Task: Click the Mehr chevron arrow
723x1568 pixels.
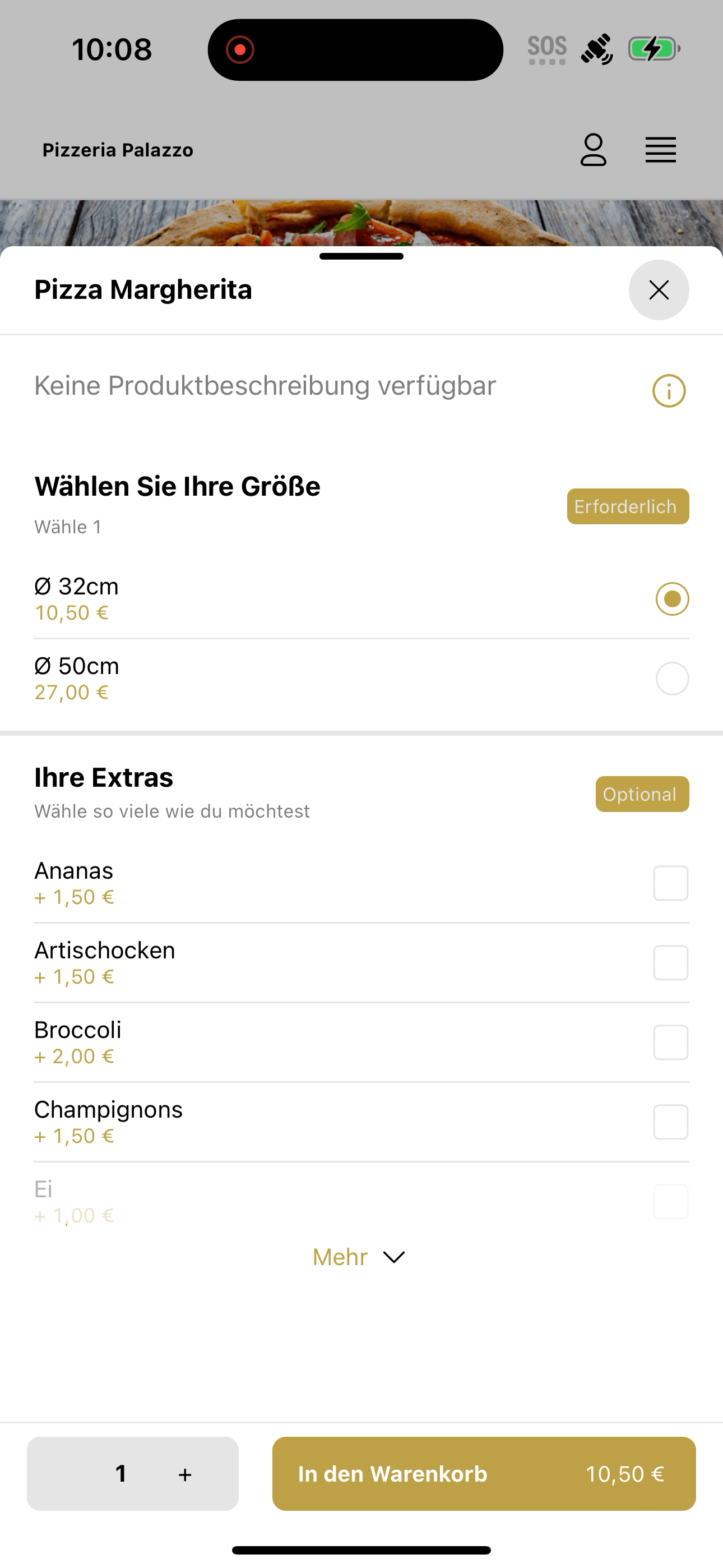Action: (394, 1257)
